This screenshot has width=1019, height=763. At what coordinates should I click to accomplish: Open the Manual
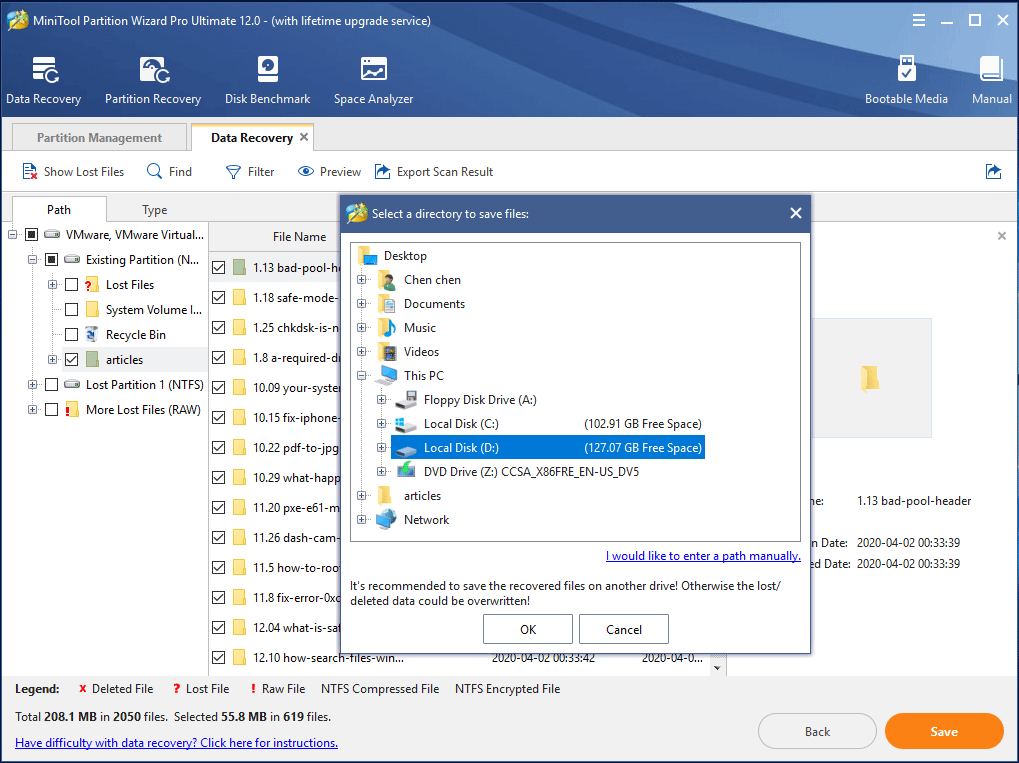tap(990, 79)
